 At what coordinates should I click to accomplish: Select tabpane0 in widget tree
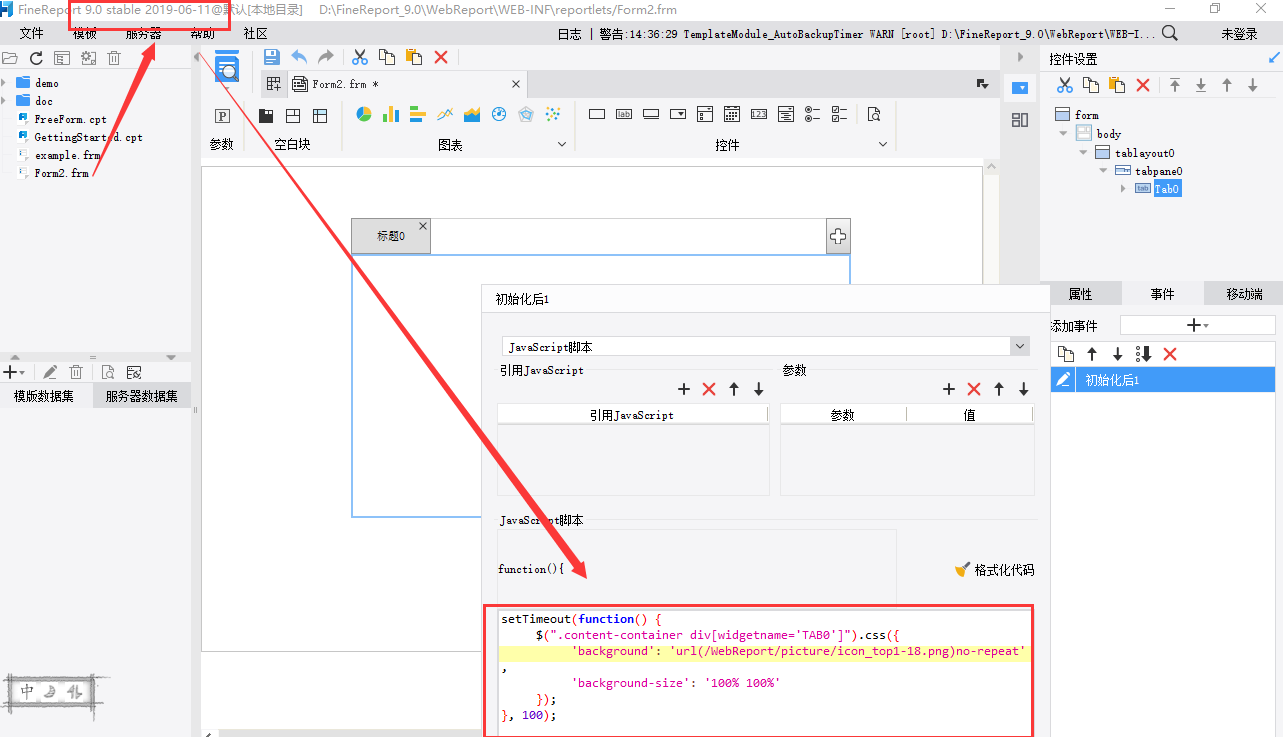click(1158, 171)
